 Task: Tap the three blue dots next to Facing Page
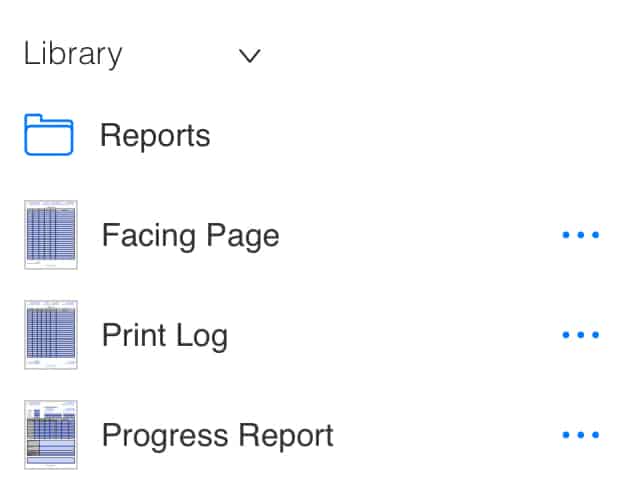tap(580, 235)
